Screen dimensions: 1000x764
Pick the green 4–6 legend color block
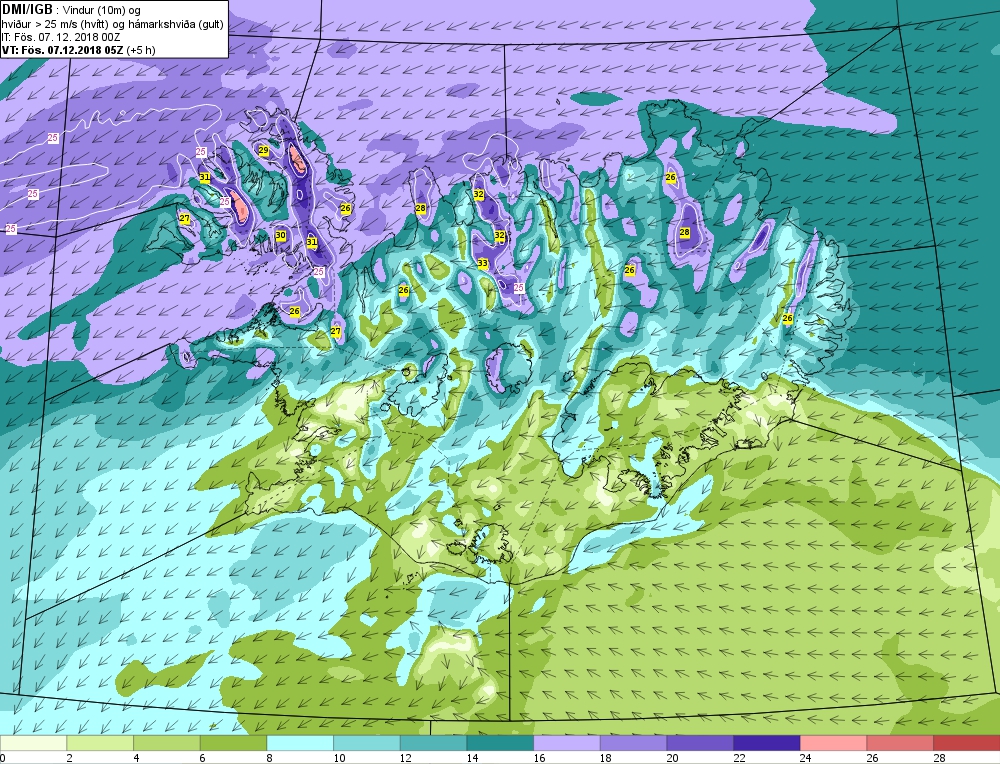coord(166,743)
